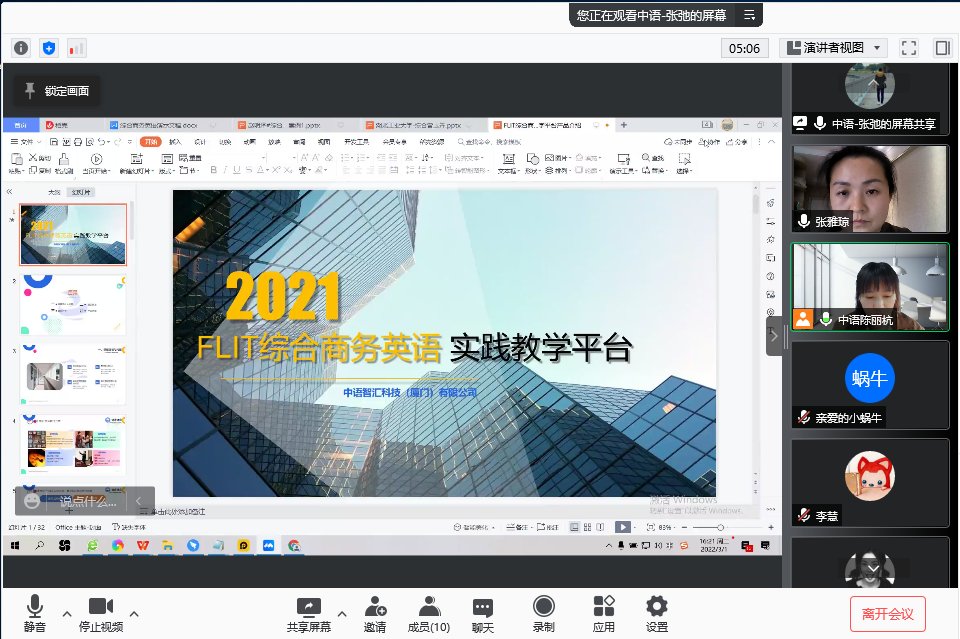Enter full screen mode
The image size is (960, 639).
point(909,48)
